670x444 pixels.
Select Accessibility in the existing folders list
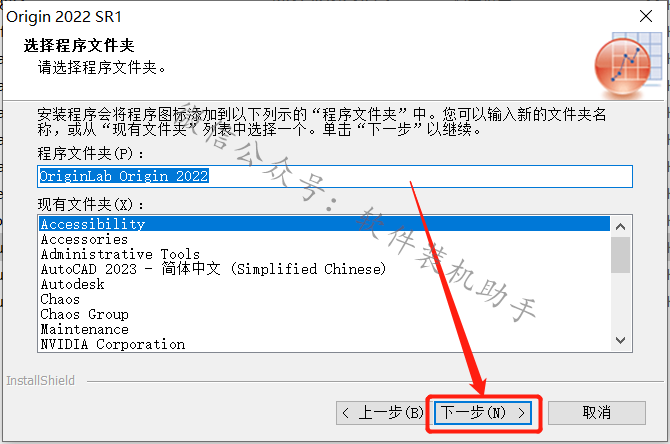[325, 224]
